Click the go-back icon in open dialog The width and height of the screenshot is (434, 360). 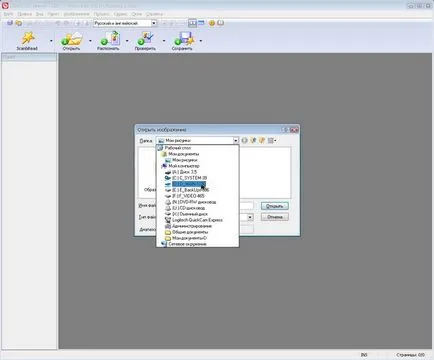pyautogui.click(x=244, y=140)
